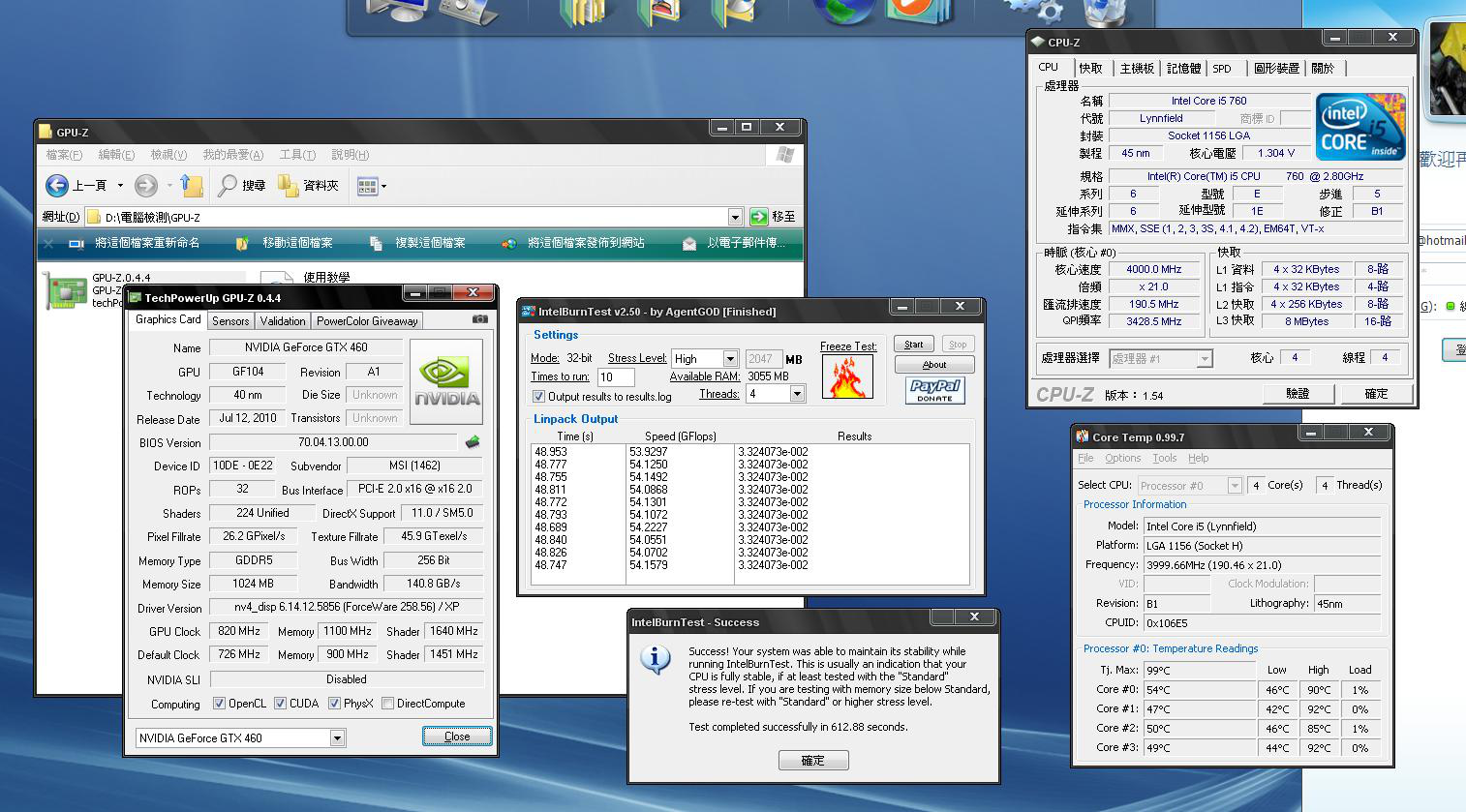Screen dimensions: 1466x812
Task: Click the green Go arrow button
Action: coord(759,217)
